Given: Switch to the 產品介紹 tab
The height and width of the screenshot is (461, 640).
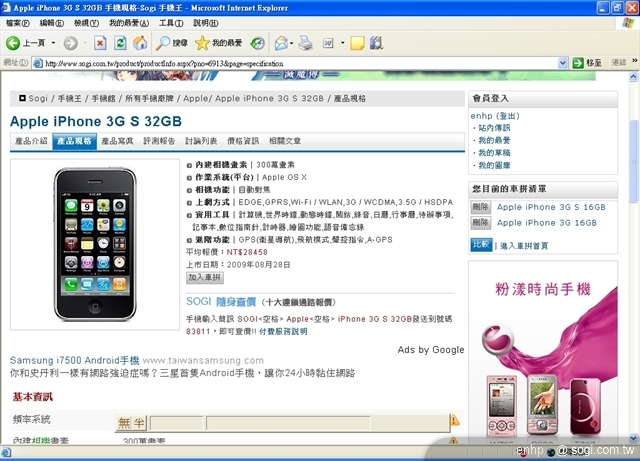Looking at the screenshot, I should pos(31,141).
